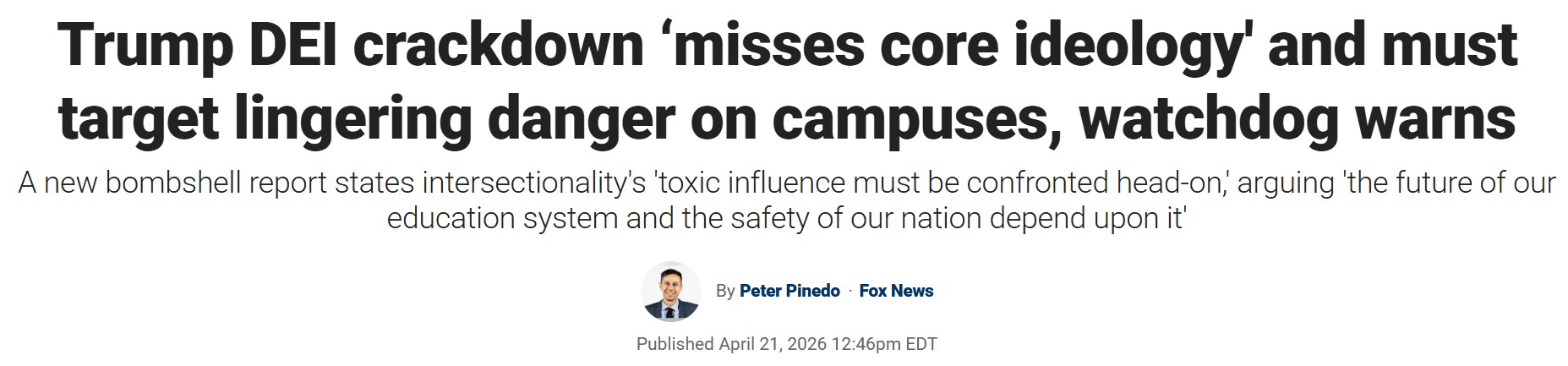Screen dimensions: 1568x366
Task: Click the "By" label before the author name
Action: point(725,292)
